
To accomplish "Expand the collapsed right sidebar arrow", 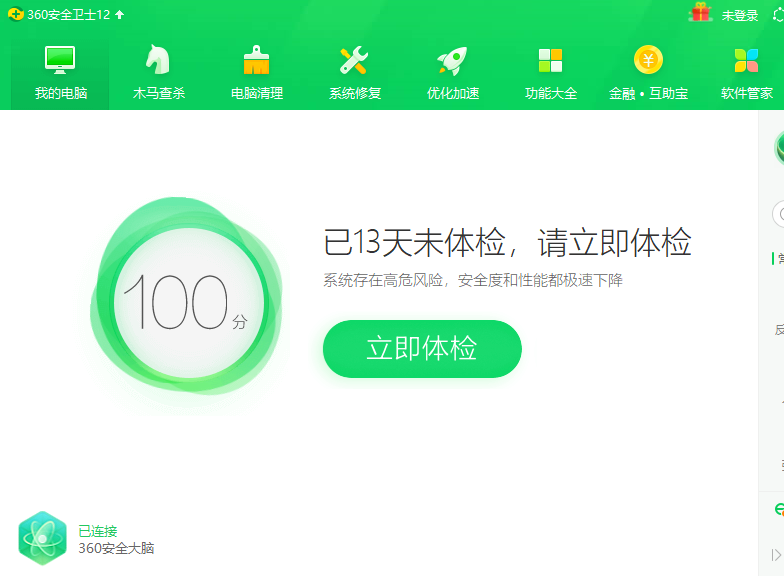I will click(776, 554).
